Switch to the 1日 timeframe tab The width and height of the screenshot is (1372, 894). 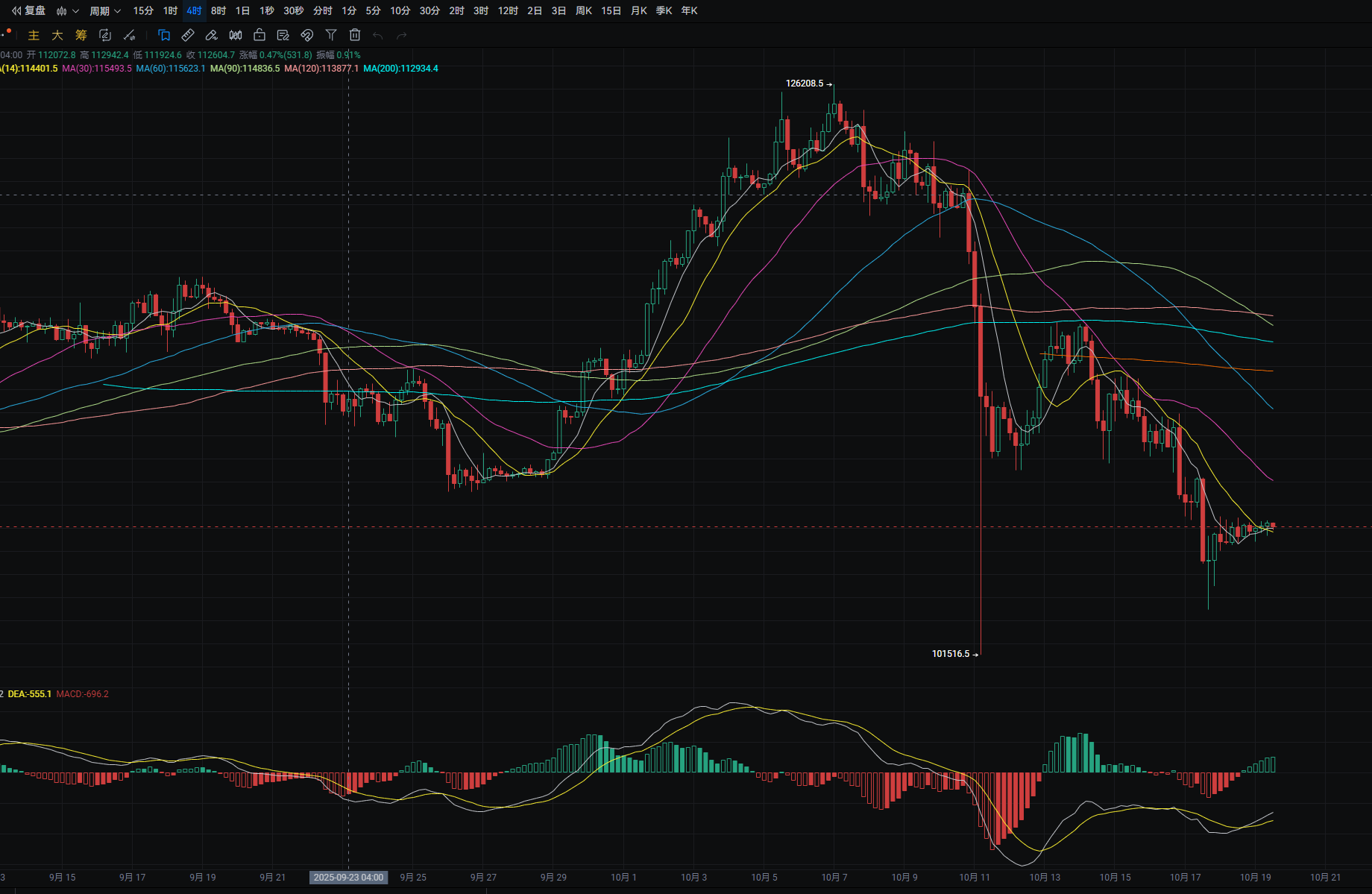pyautogui.click(x=242, y=10)
